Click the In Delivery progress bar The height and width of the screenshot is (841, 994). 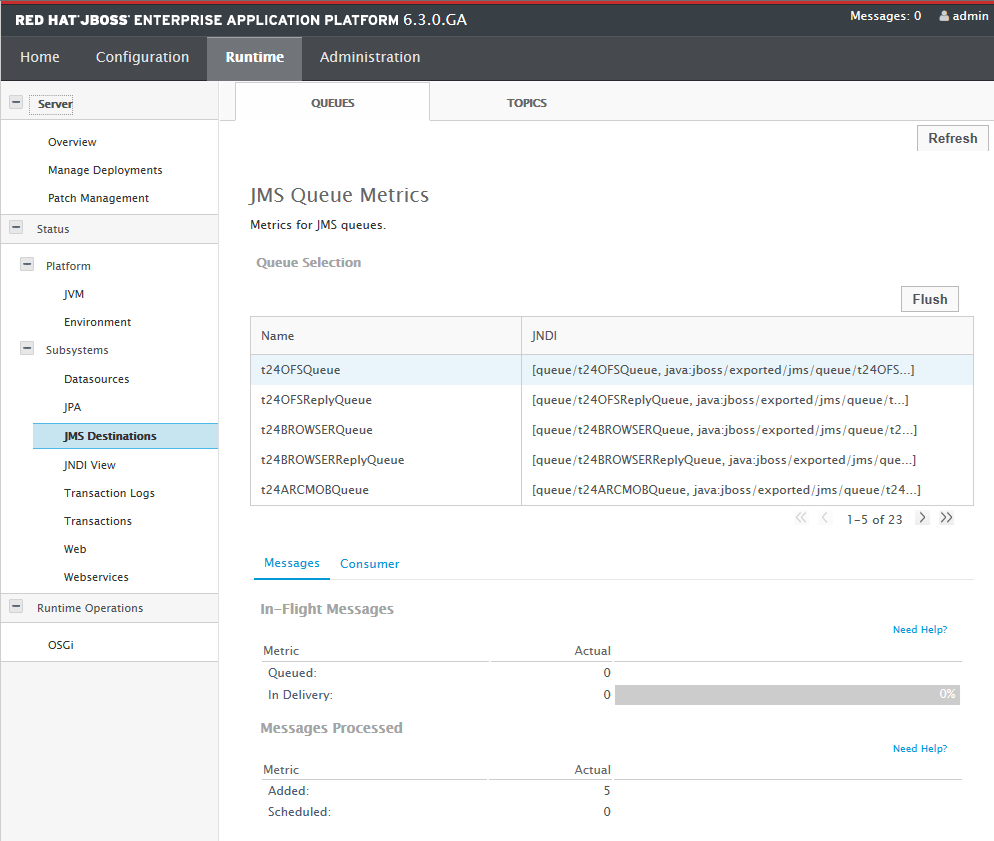pyautogui.click(x=786, y=694)
